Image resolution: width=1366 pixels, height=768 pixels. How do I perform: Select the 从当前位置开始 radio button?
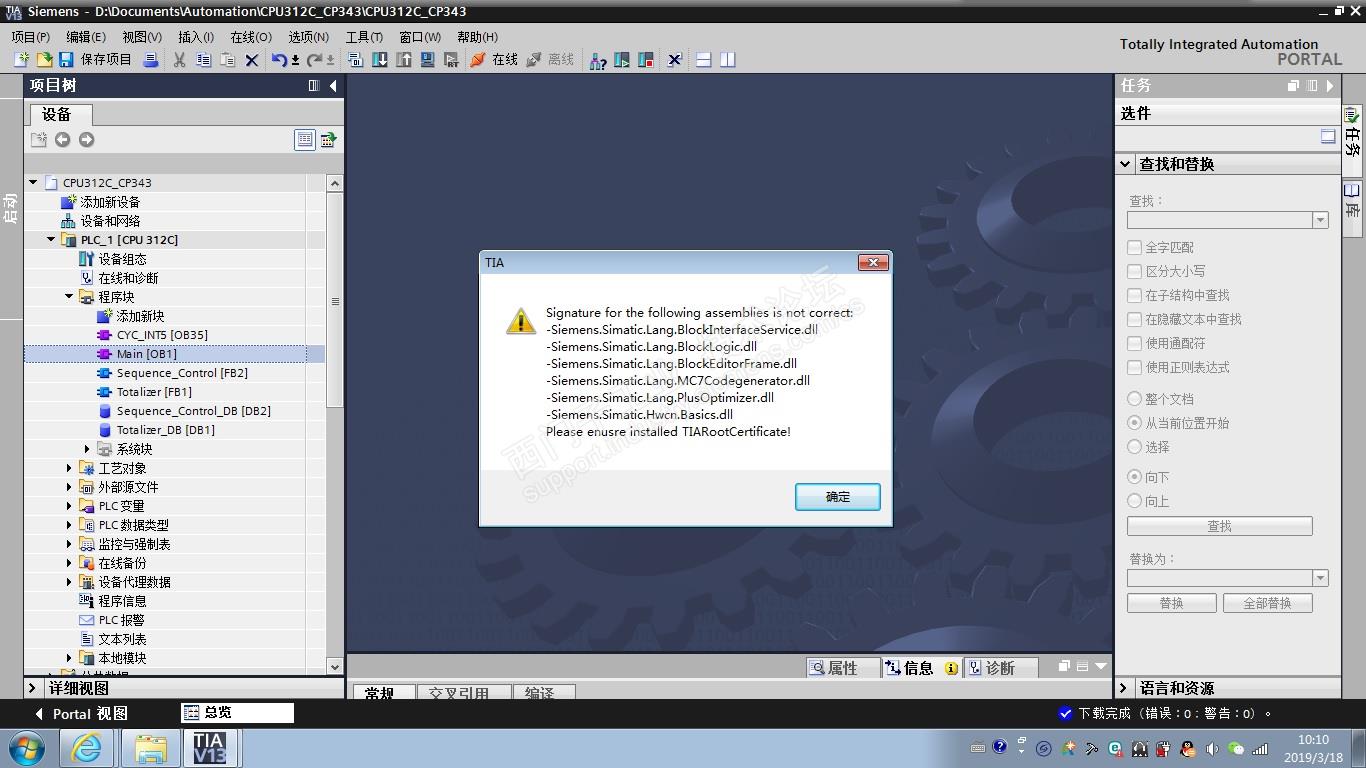coord(1135,423)
